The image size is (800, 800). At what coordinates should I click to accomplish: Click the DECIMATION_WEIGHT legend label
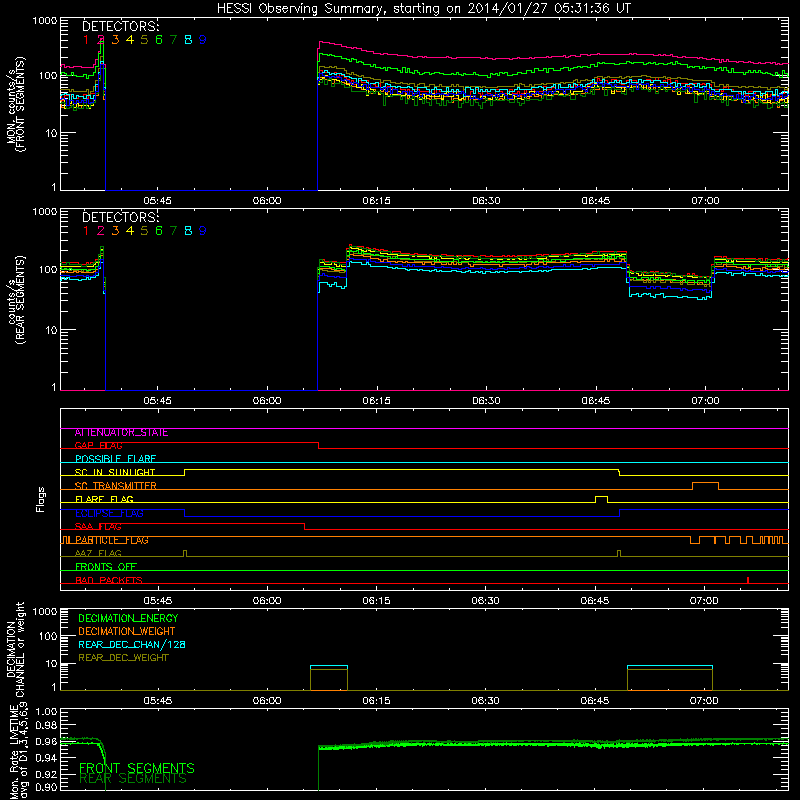[x=127, y=632]
